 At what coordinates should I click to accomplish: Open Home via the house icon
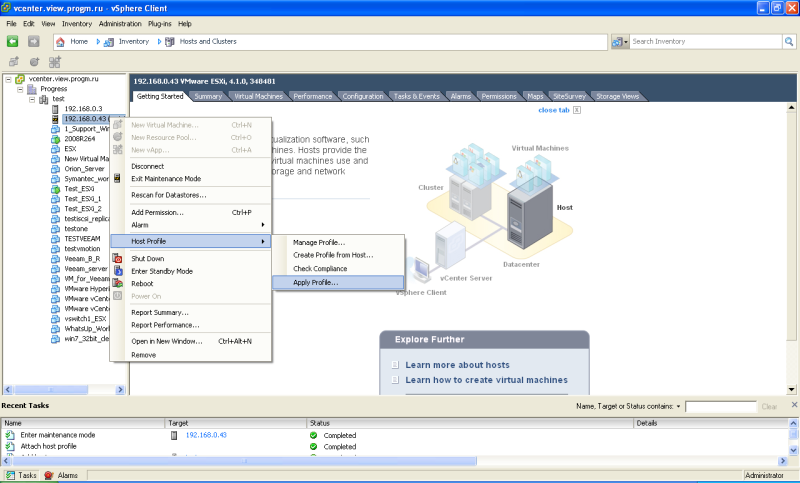pyautogui.click(x=60, y=42)
